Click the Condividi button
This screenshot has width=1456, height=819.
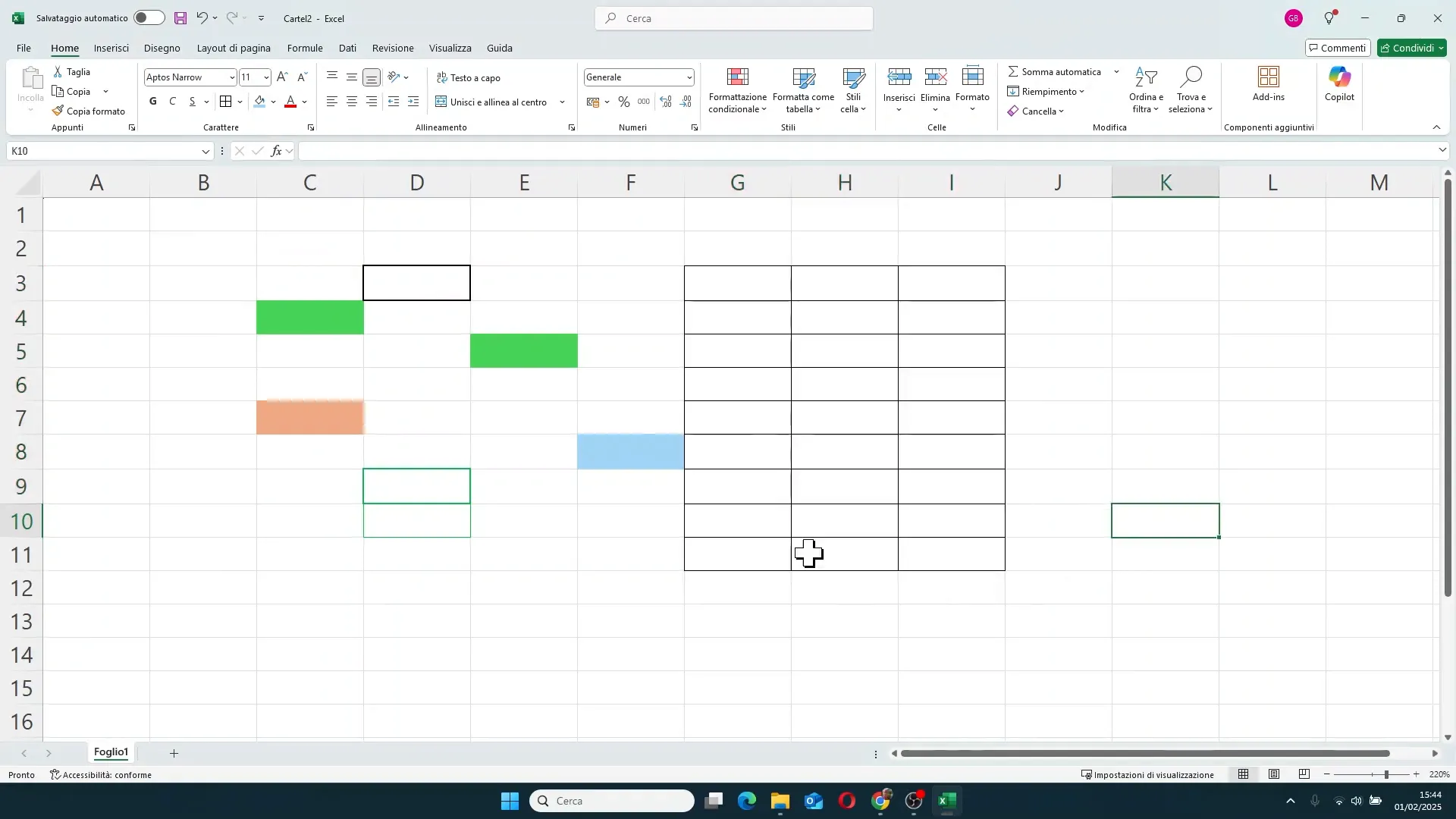(x=1412, y=48)
